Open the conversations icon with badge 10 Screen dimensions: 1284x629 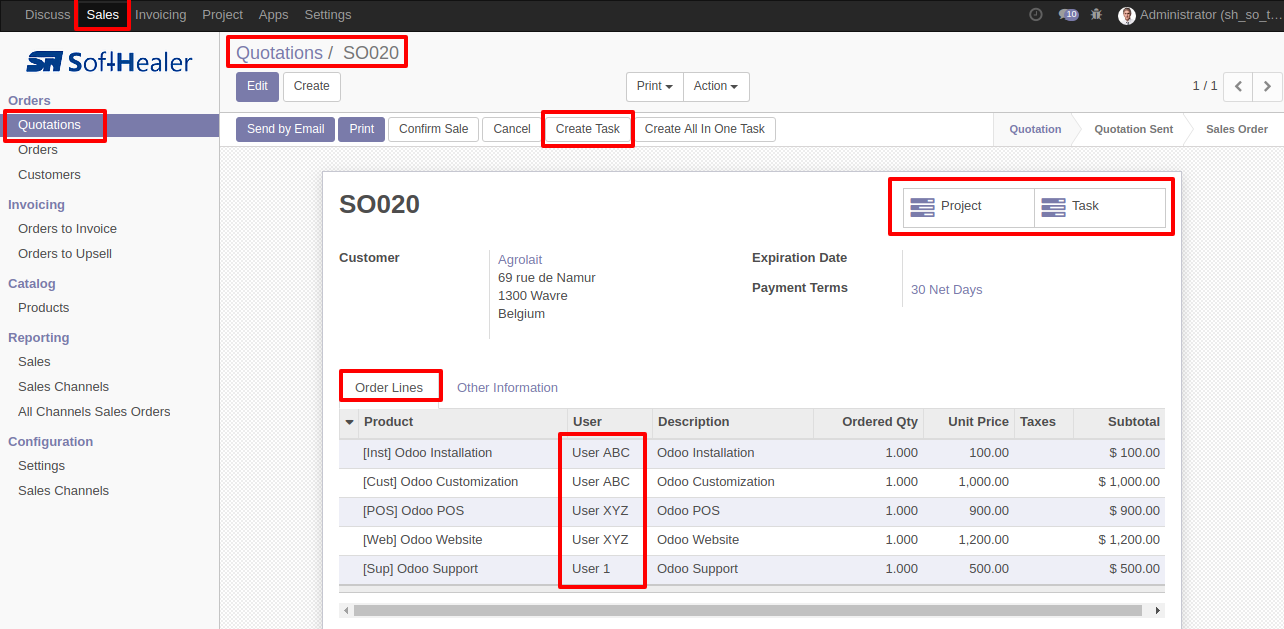pyautogui.click(x=1068, y=15)
